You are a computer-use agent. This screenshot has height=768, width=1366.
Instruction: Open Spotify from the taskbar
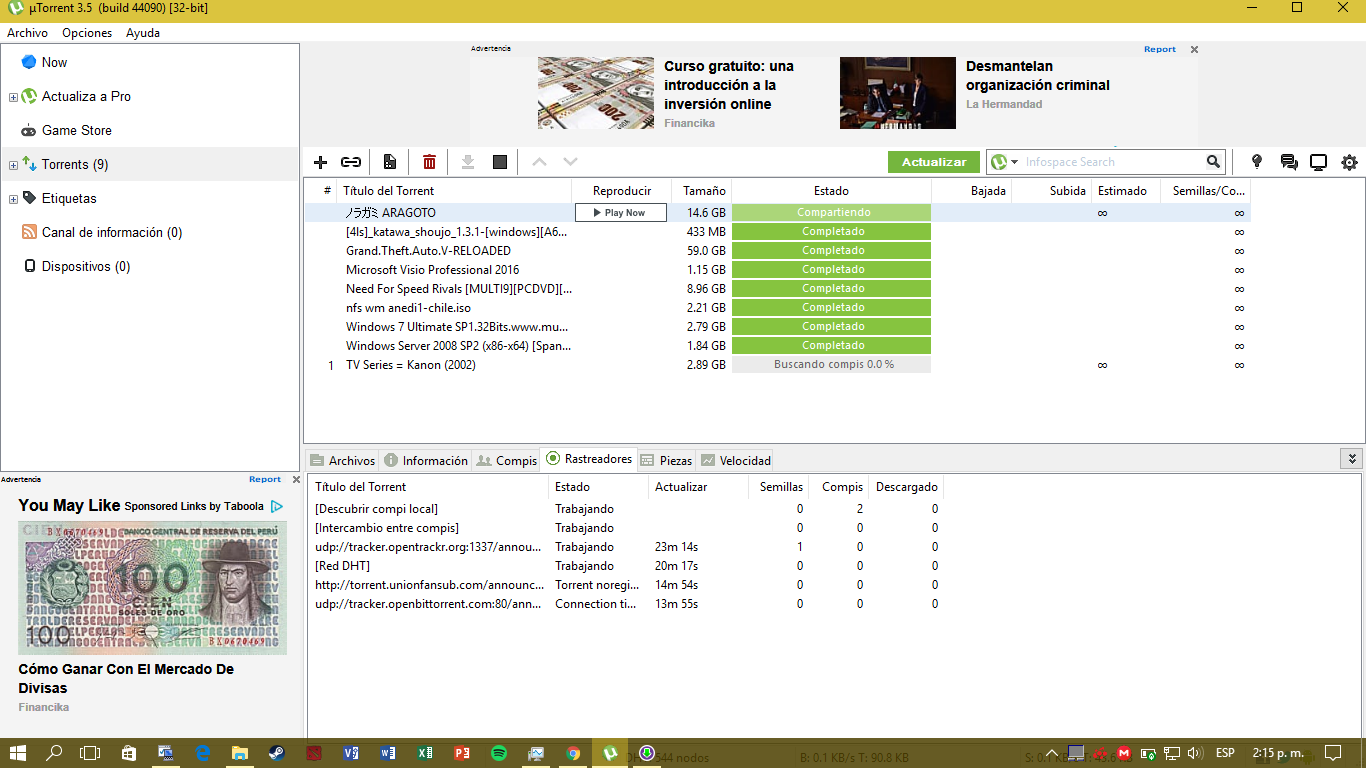[x=499, y=753]
